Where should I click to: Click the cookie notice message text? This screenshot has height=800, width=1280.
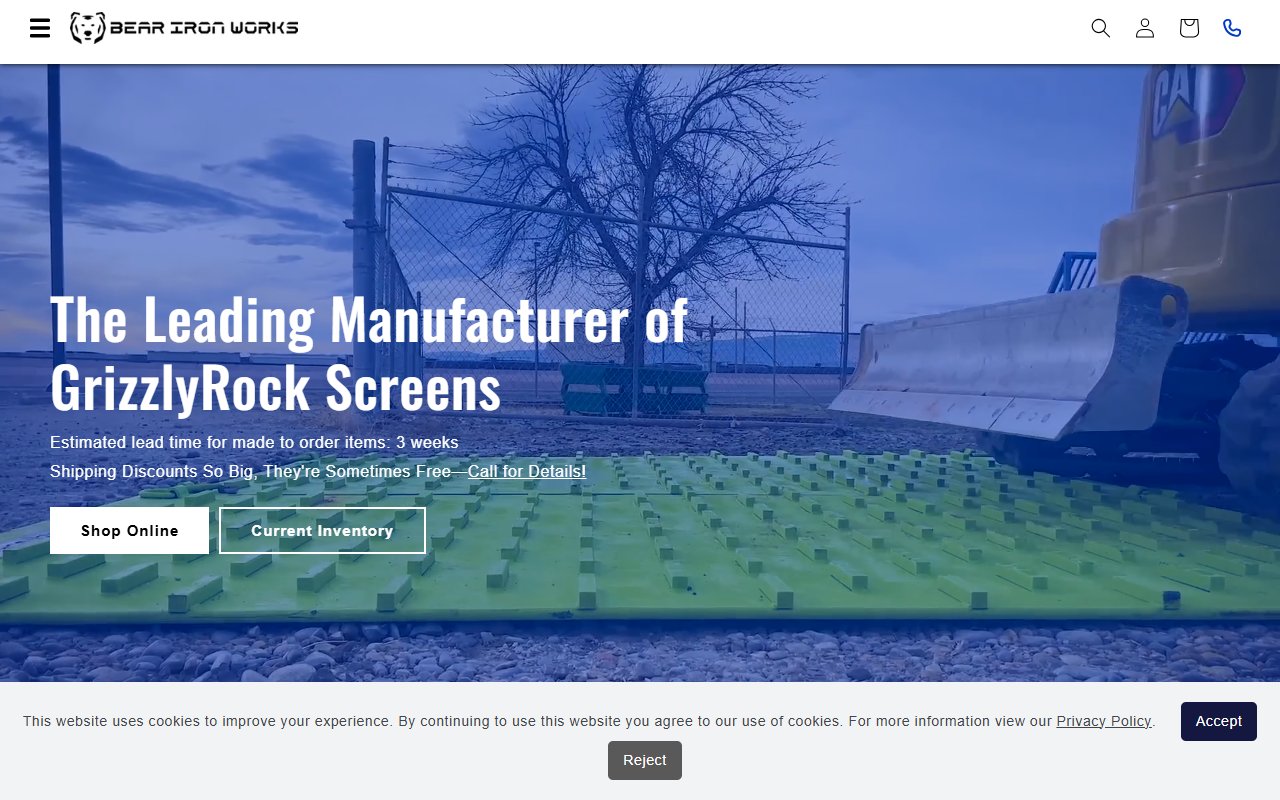pyautogui.click(x=589, y=721)
